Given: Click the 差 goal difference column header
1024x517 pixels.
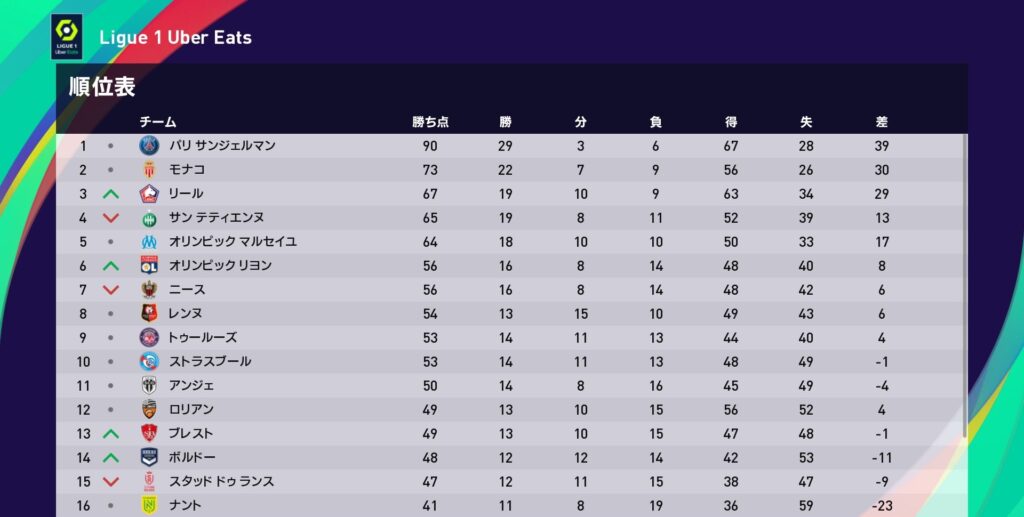Looking at the screenshot, I should (x=881, y=122).
